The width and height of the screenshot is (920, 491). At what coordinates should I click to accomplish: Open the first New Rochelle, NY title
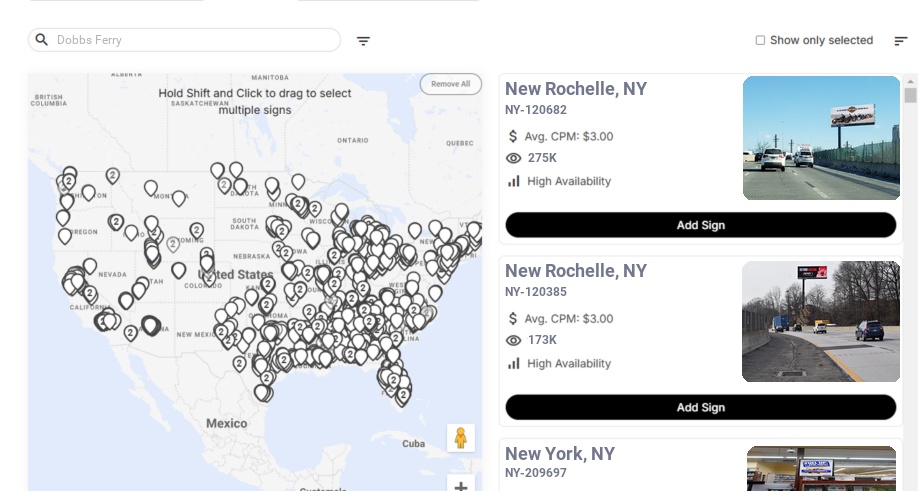pyautogui.click(x=575, y=89)
